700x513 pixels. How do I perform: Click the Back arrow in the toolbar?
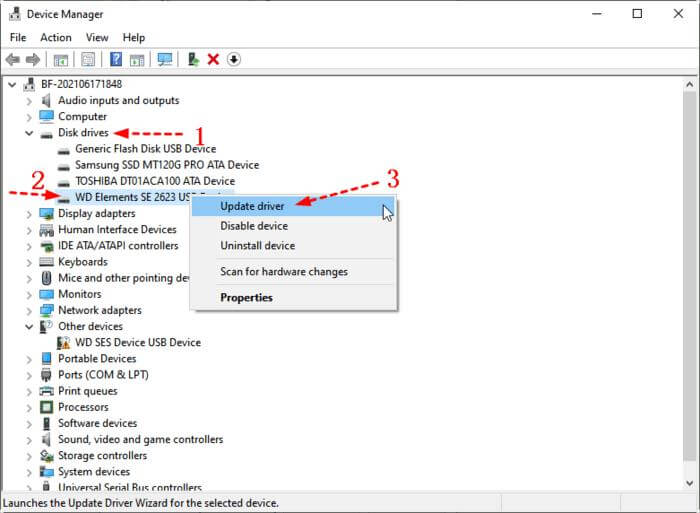point(13,60)
